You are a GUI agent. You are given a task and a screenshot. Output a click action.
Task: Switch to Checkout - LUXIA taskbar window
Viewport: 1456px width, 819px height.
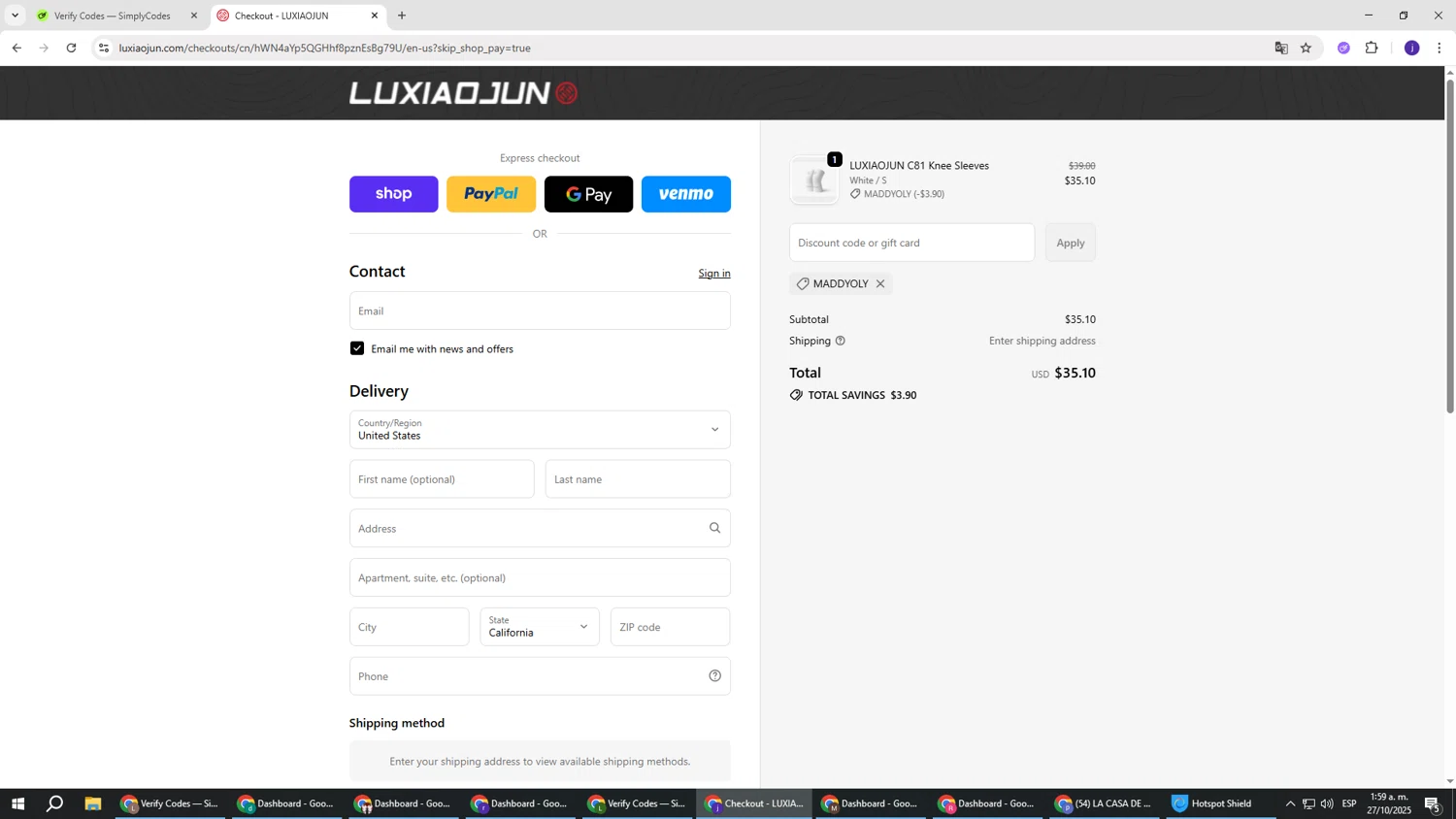coord(754,803)
